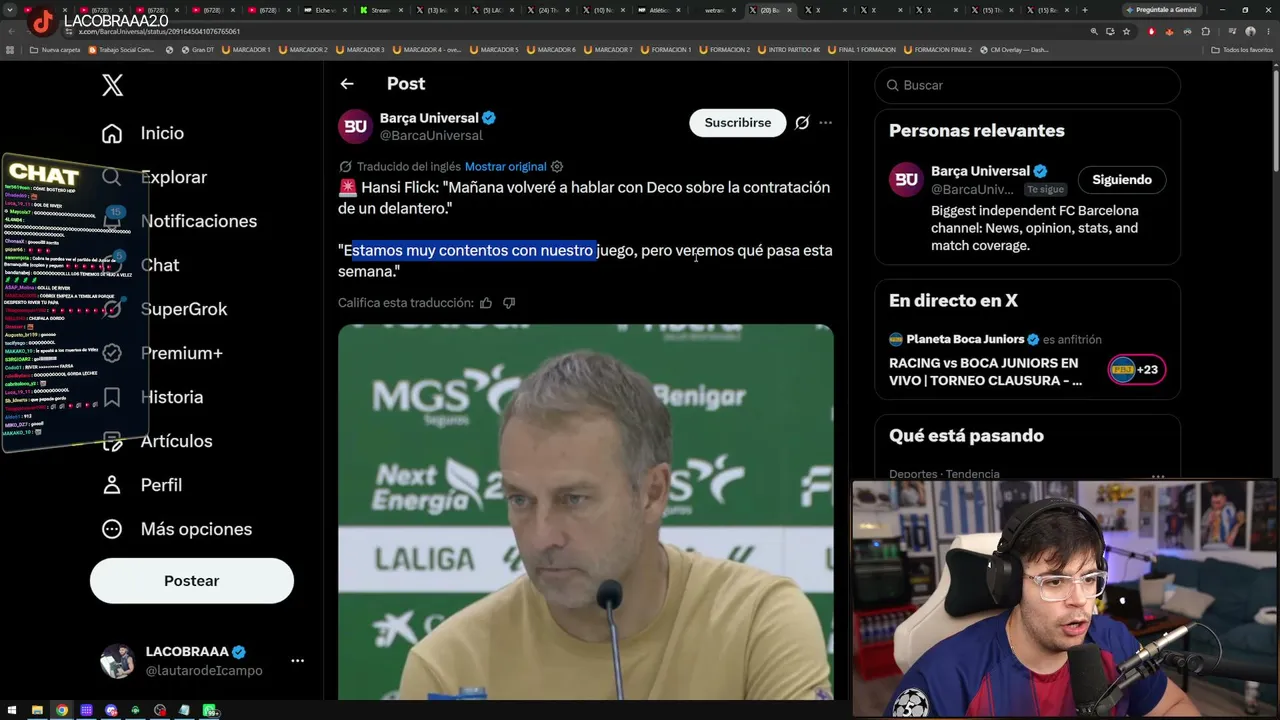Click the Qué está pasando heading
This screenshot has height=720, width=1280.
click(x=966, y=436)
